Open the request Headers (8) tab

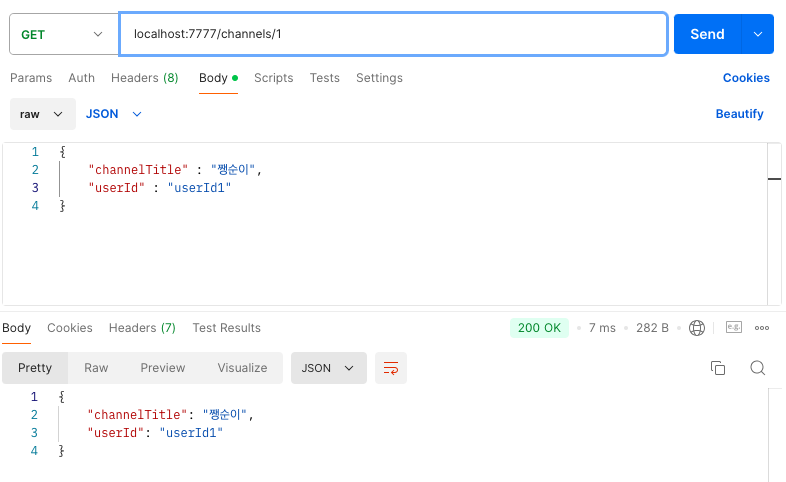[x=144, y=78]
